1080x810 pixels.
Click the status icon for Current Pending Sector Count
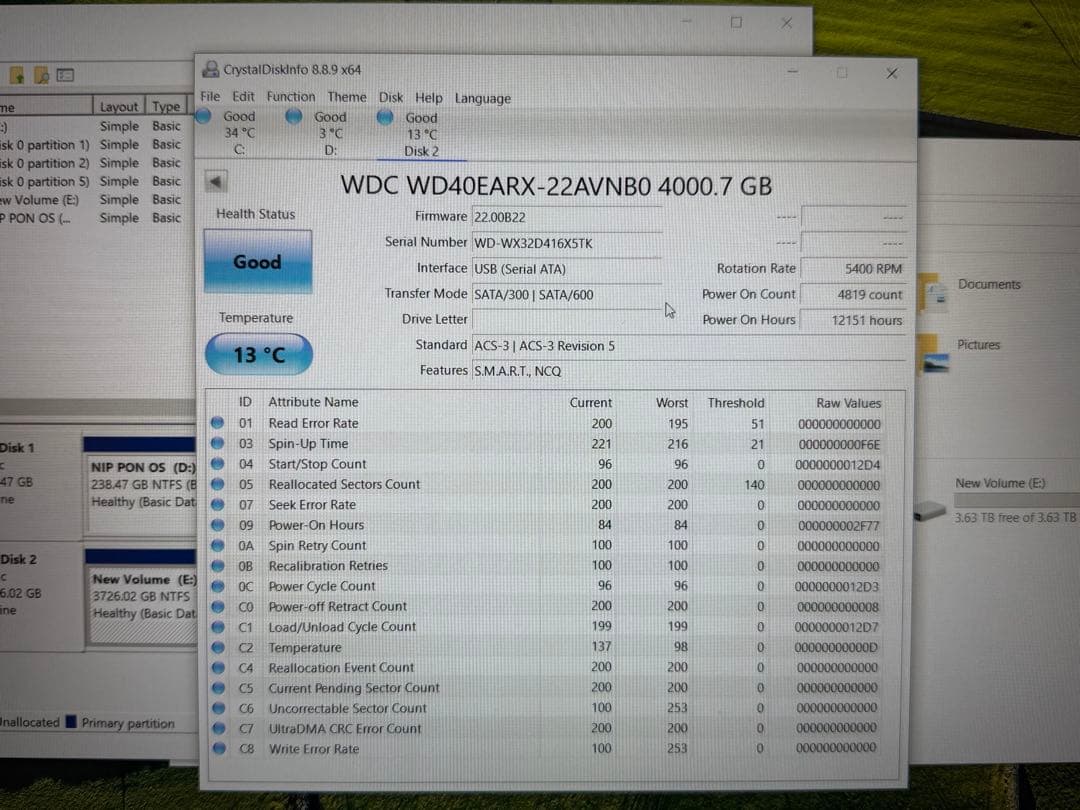[219, 687]
